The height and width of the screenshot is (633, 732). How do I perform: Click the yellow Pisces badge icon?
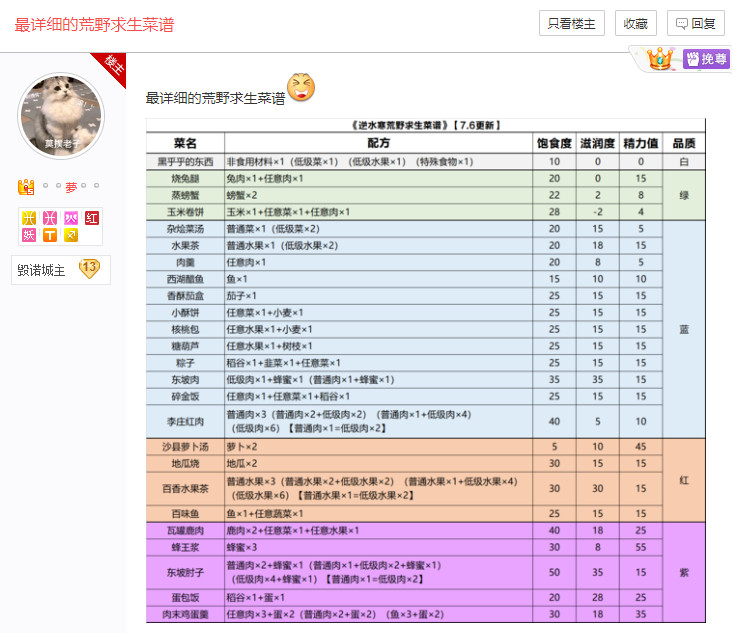(28, 218)
